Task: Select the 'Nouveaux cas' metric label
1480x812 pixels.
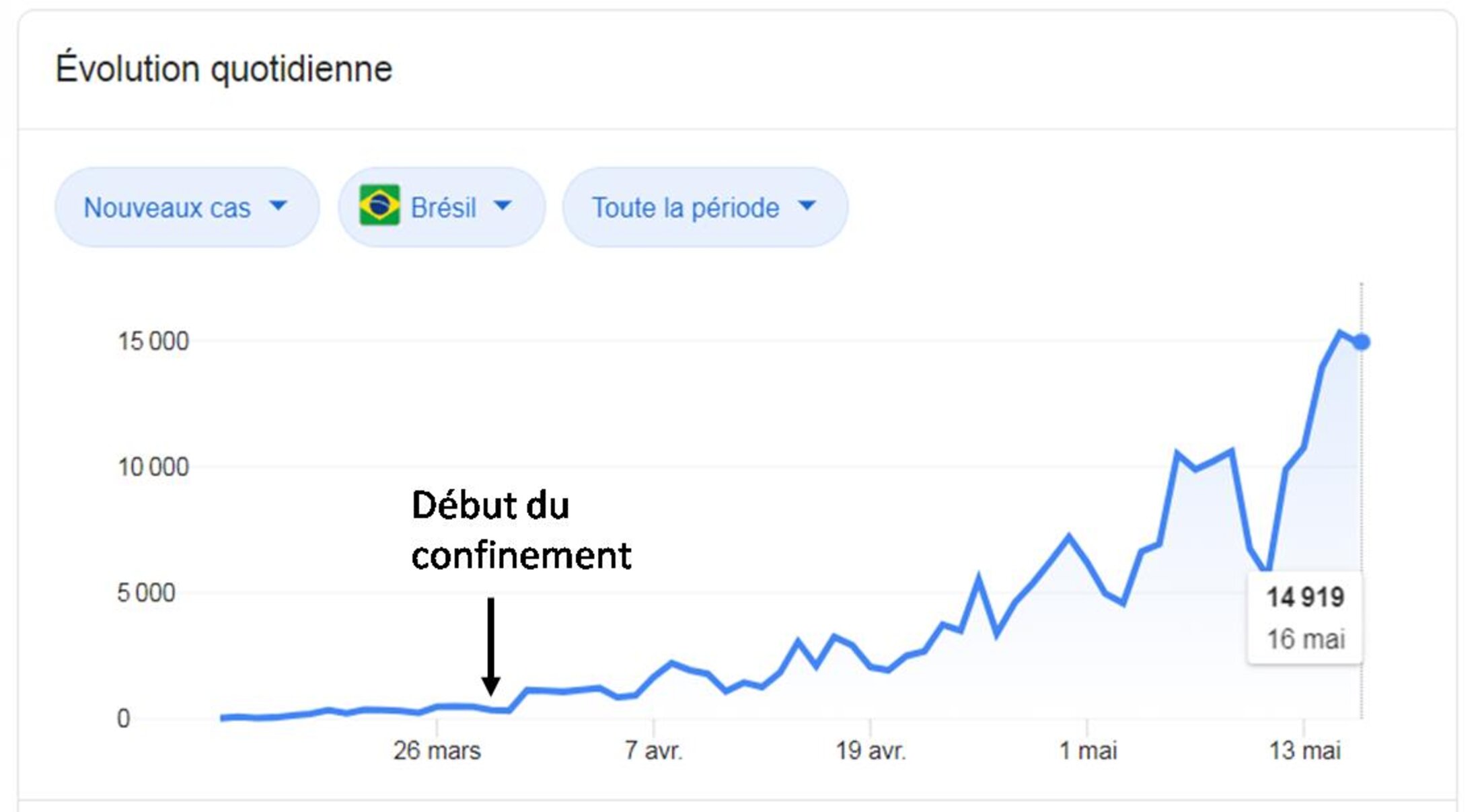Action: point(167,208)
